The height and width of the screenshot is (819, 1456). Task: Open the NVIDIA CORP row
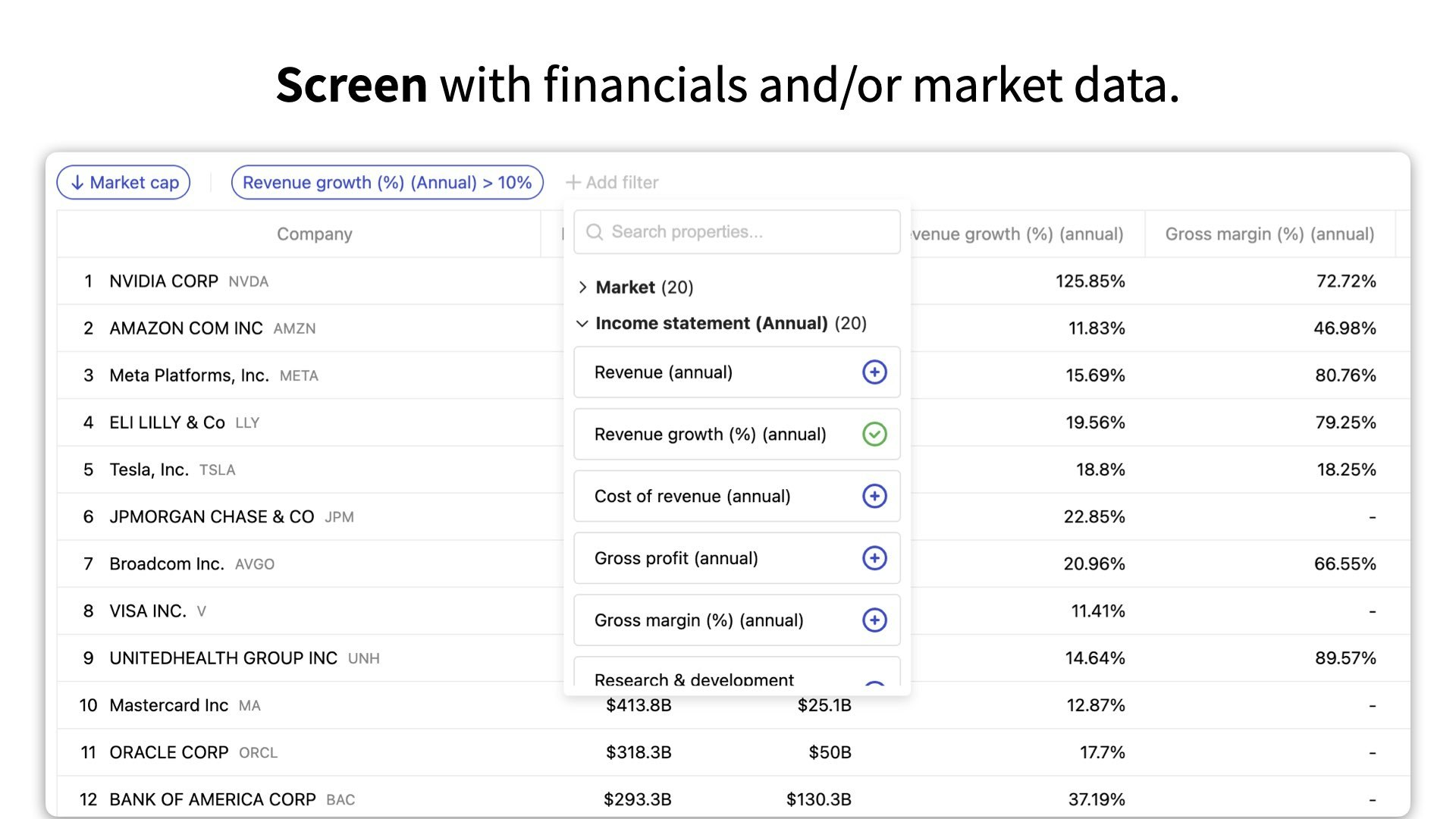(x=733, y=281)
